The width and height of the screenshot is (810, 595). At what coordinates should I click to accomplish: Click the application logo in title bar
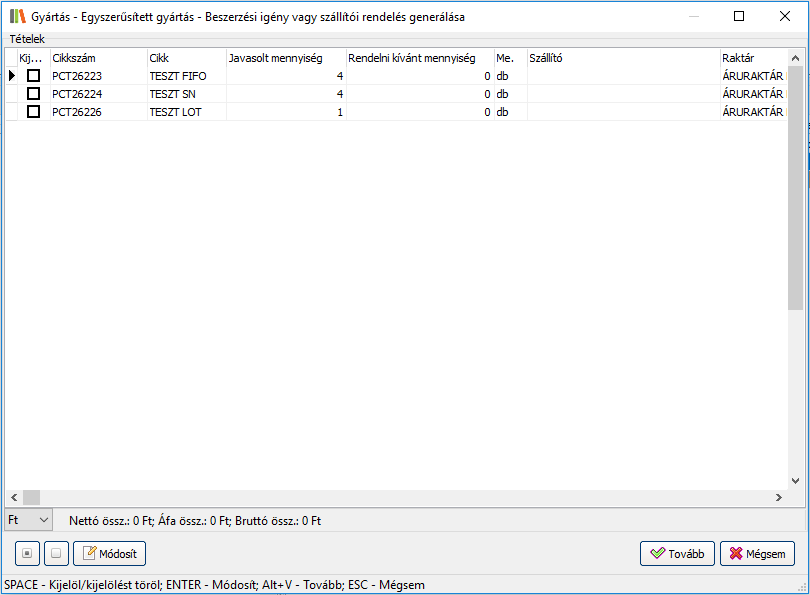[x=17, y=16]
